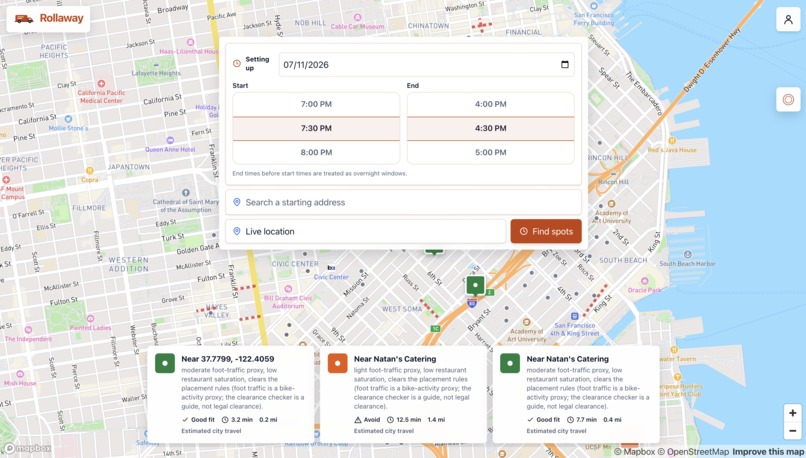Select the 7:30 PM start time
This screenshot has width=806, height=458.
316,129
